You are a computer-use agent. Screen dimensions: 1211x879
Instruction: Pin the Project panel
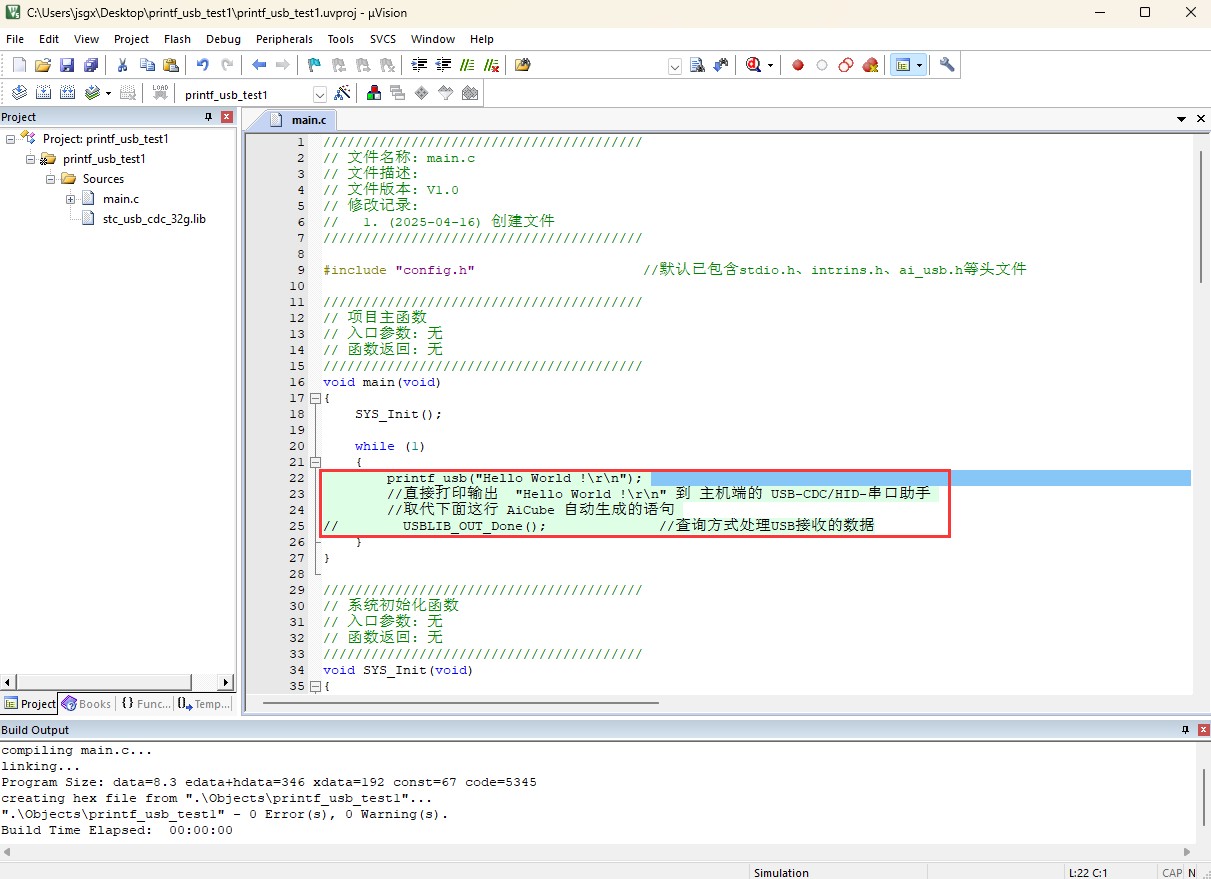pyautogui.click(x=209, y=117)
